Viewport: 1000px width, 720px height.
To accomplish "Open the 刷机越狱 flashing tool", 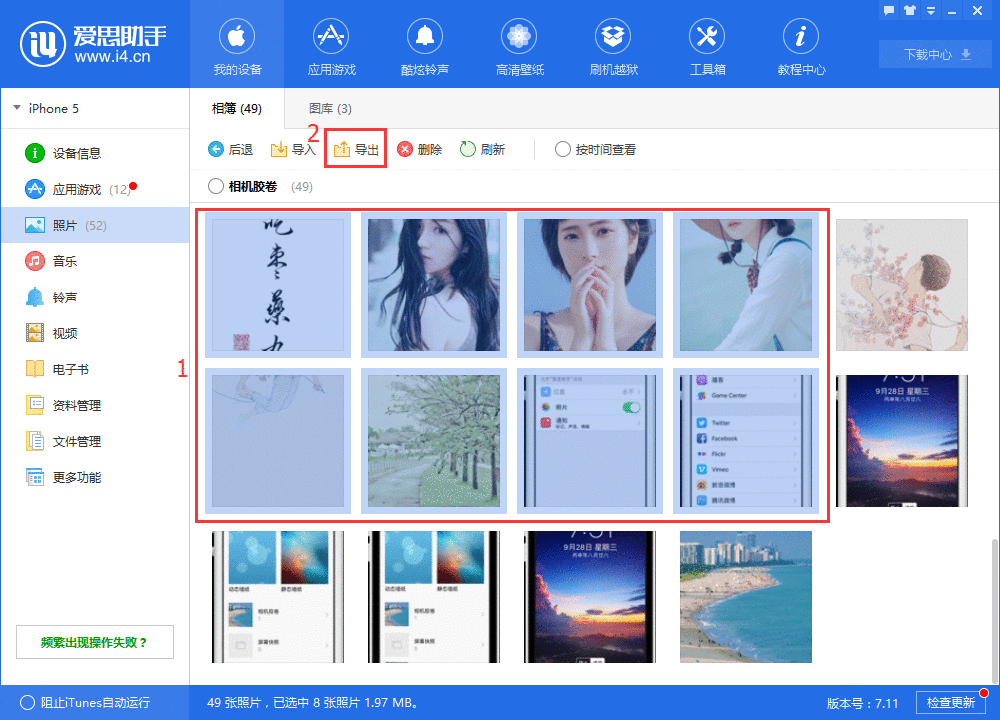I will point(613,45).
